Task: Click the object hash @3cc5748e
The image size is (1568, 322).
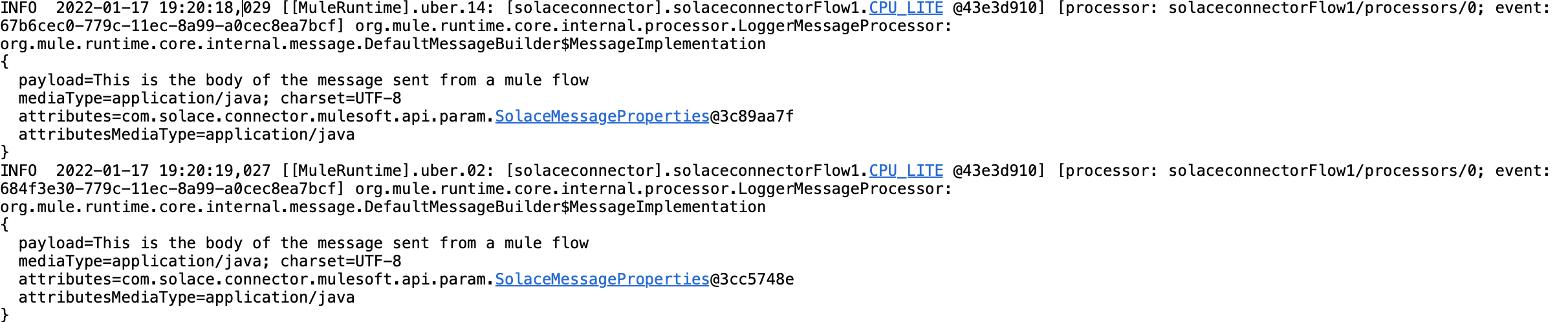Action: 752,280
